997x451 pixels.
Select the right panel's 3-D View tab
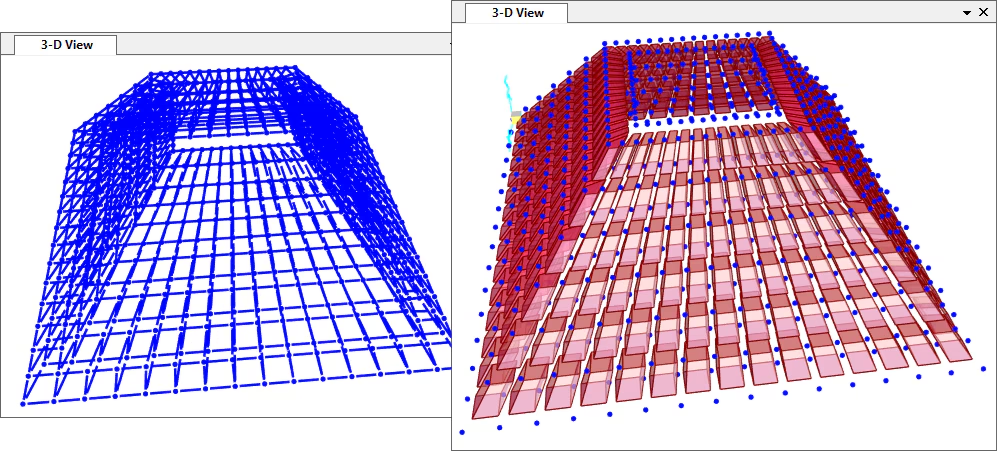click(x=517, y=13)
